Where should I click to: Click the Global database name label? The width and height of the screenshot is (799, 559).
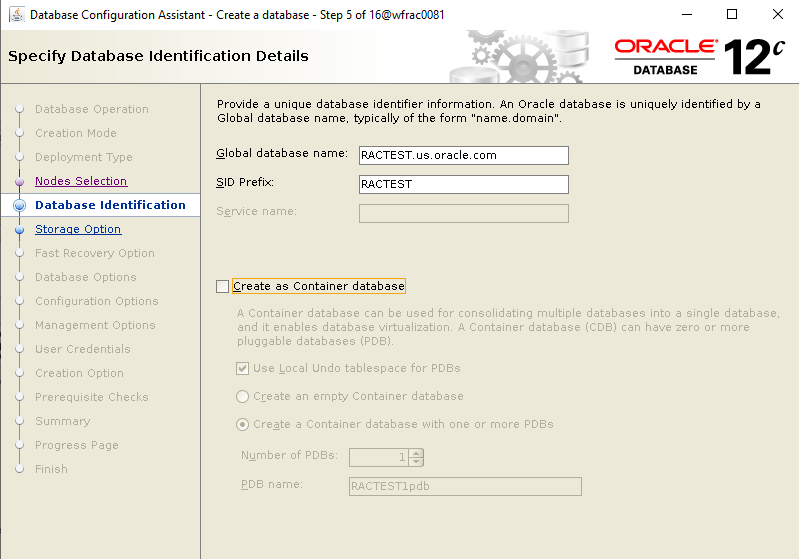pyautogui.click(x=282, y=153)
